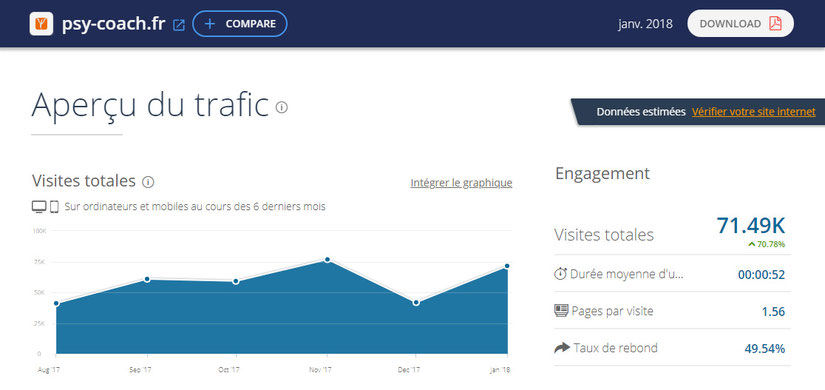Viewport: 825px width, 390px height.
Task: Click the psy-coach.fr domain title
Action: point(114,24)
